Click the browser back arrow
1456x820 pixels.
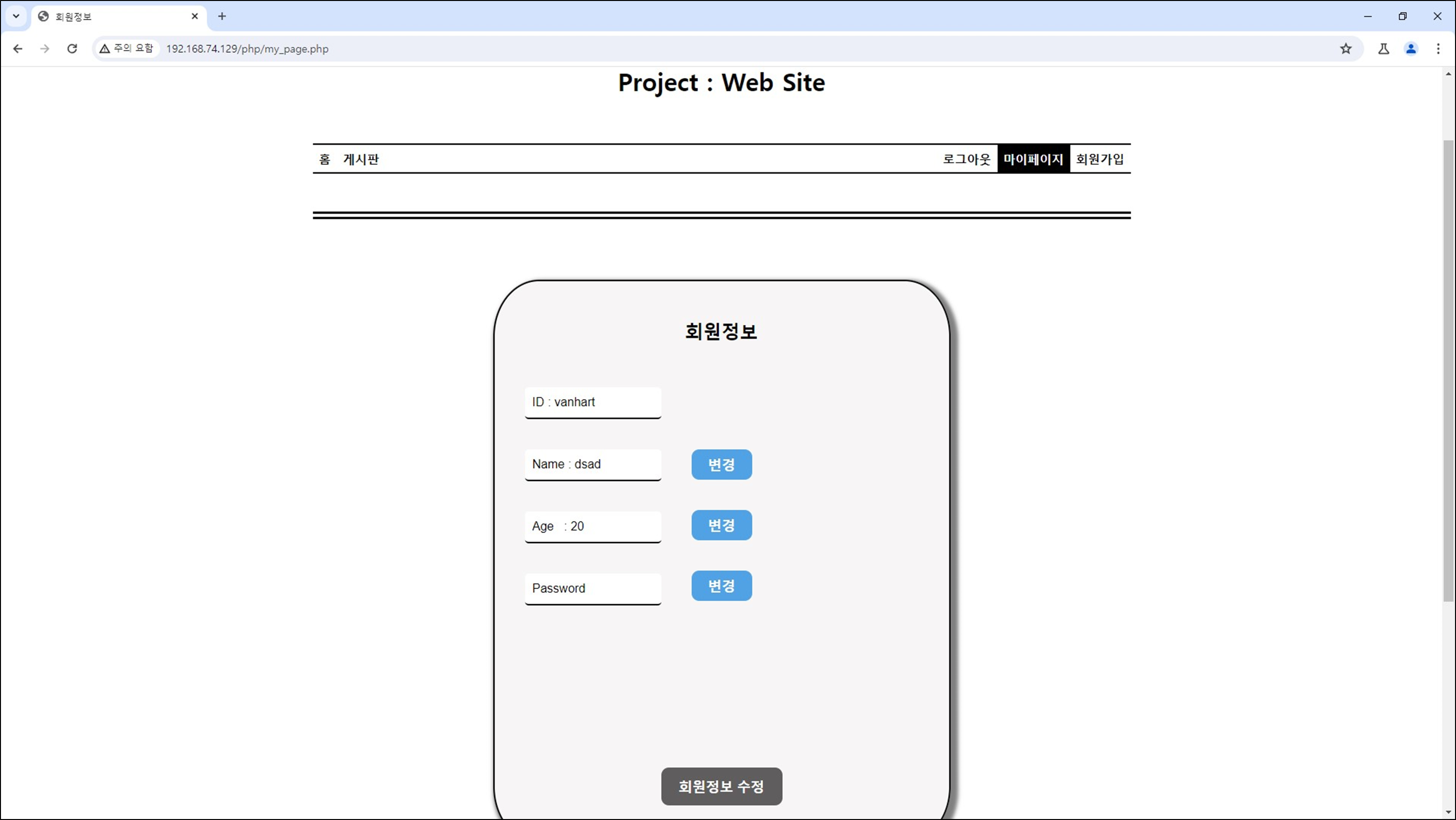tap(17, 48)
